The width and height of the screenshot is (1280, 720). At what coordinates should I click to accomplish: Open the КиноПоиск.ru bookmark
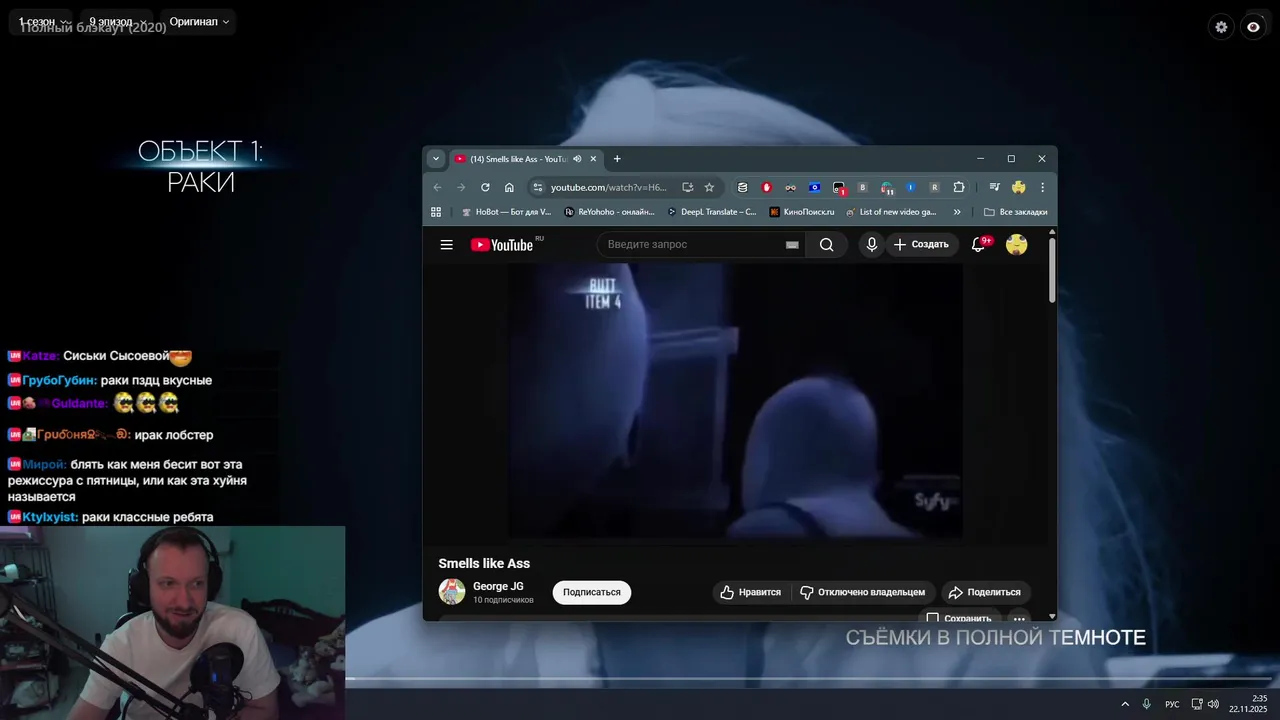coord(802,212)
